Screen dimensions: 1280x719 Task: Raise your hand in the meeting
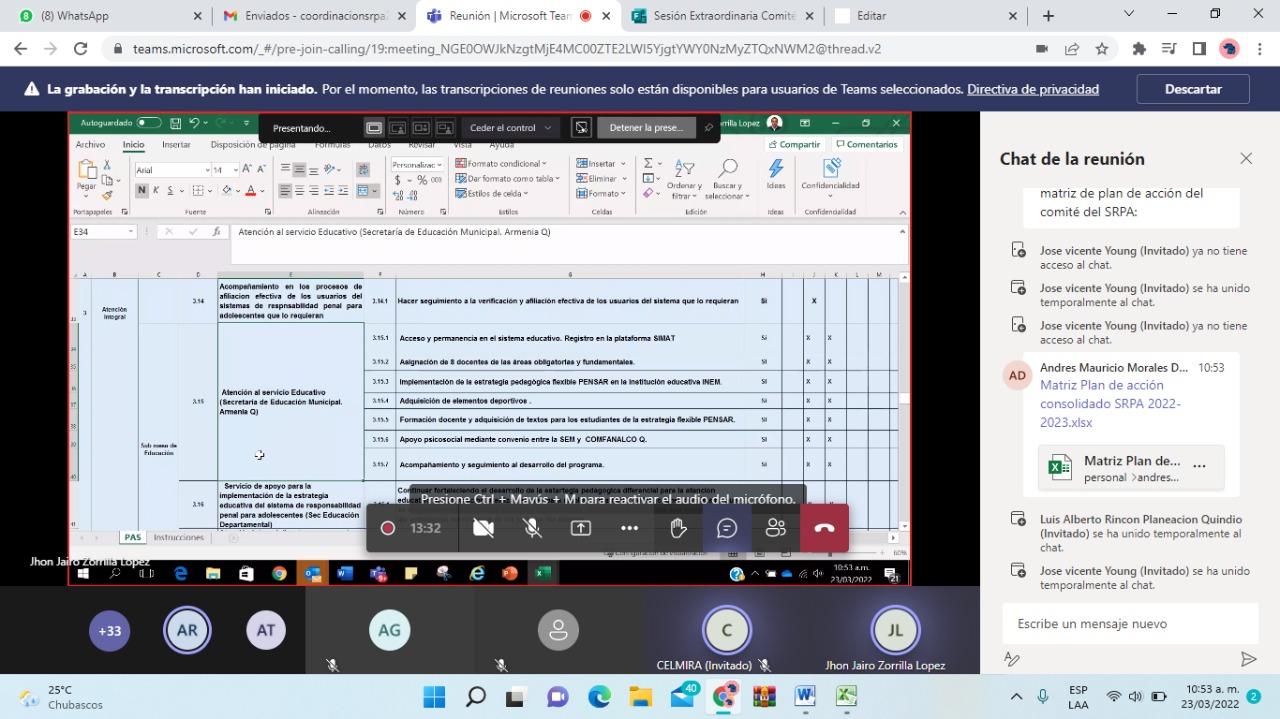pyautogui.click(x=678, y=528)
